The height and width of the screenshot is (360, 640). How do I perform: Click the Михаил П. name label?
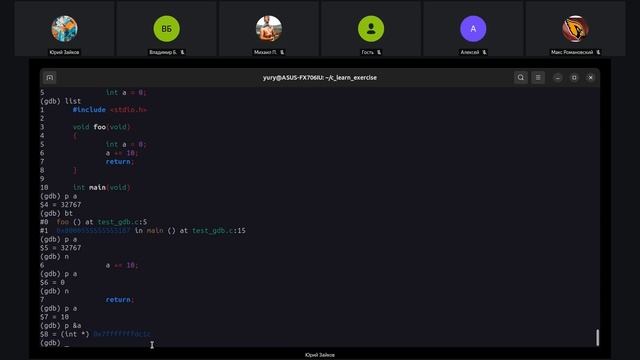click(265, 52)
